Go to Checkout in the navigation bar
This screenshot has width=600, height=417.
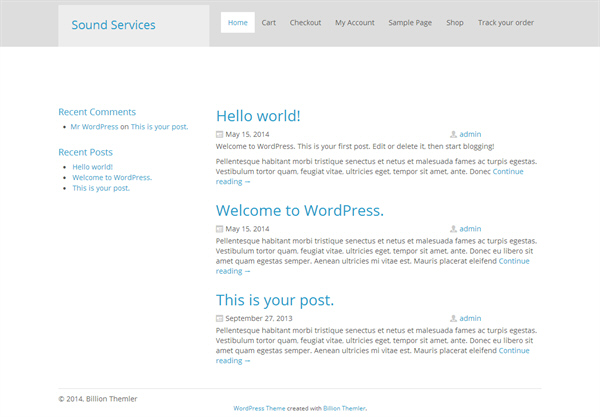[x=305, y=23]
